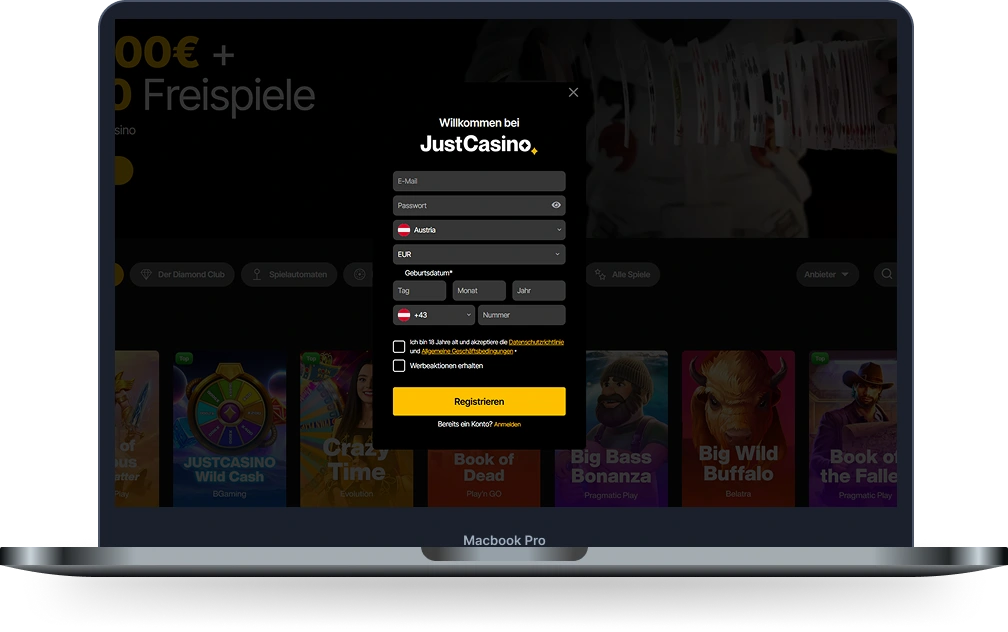This screenshot has width=1008, height=632.
Task: Open the Book of the Fallen thumbnail
Action: pos(853,429)
